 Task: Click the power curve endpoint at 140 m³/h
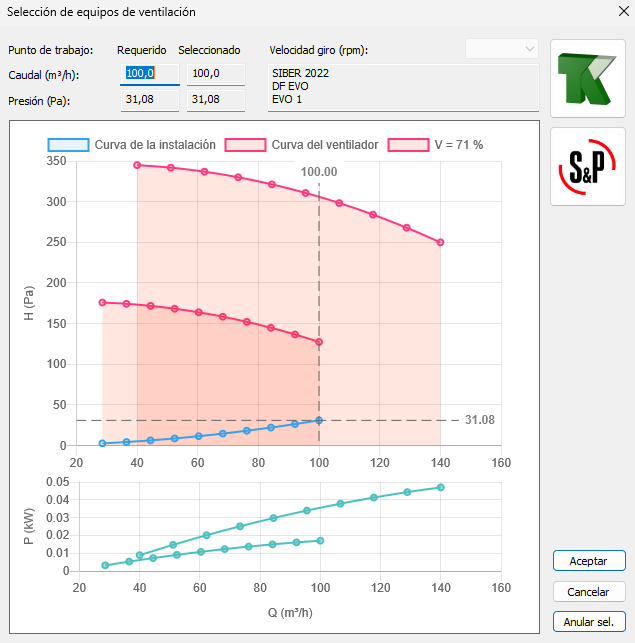click(x=440, y=488)
